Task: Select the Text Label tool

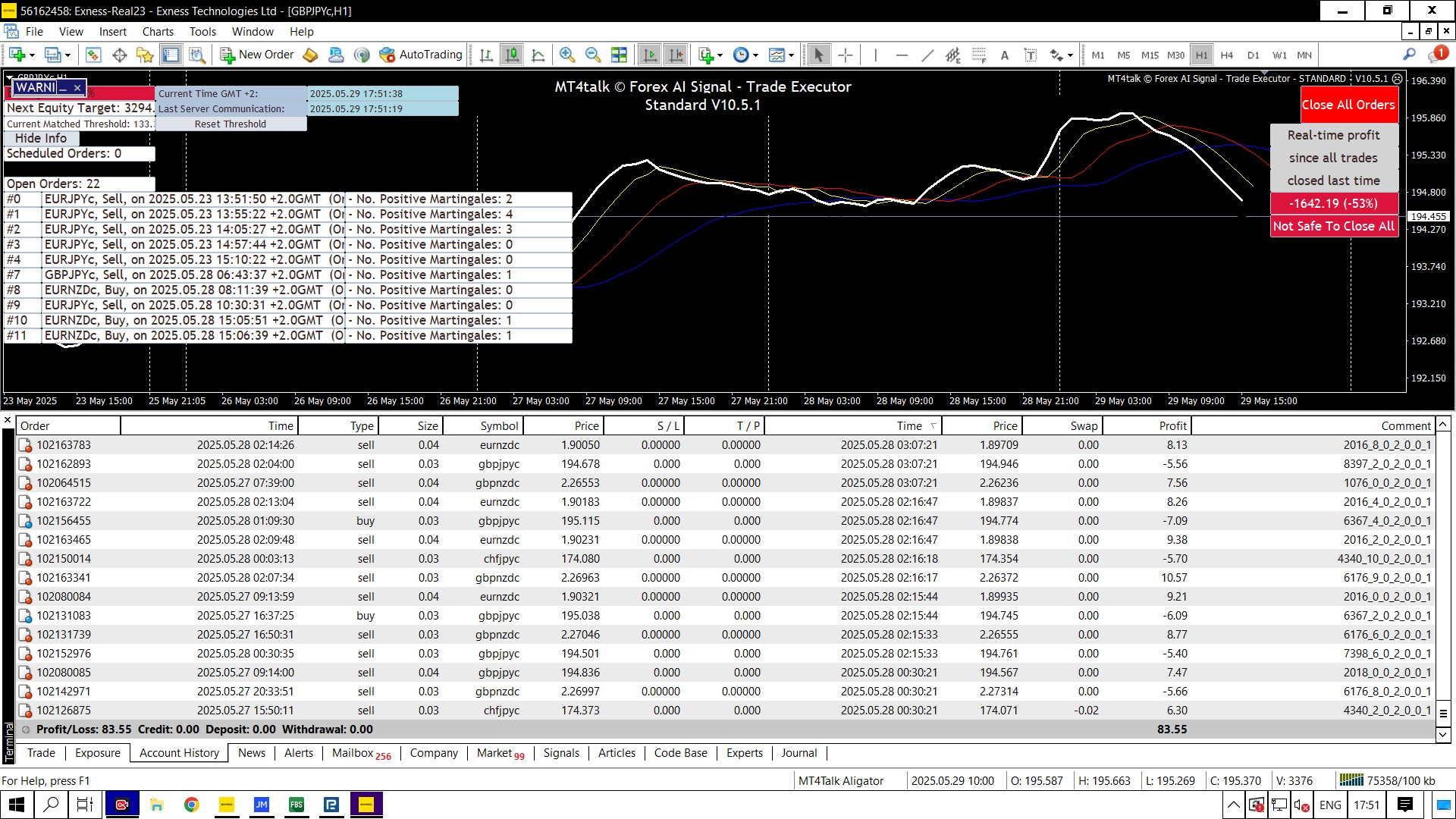Action: (1031, 55)
